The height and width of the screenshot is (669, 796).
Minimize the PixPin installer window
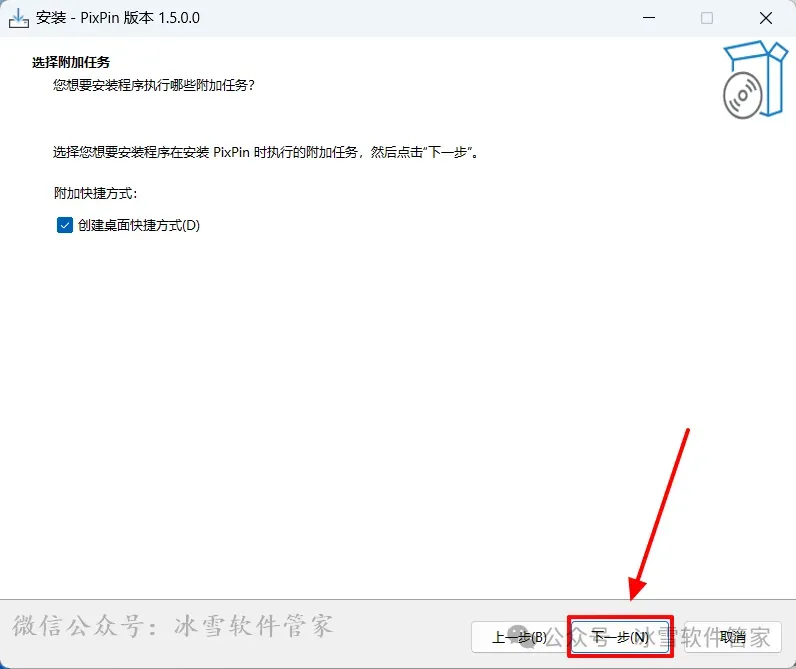[x=649, y=18]
